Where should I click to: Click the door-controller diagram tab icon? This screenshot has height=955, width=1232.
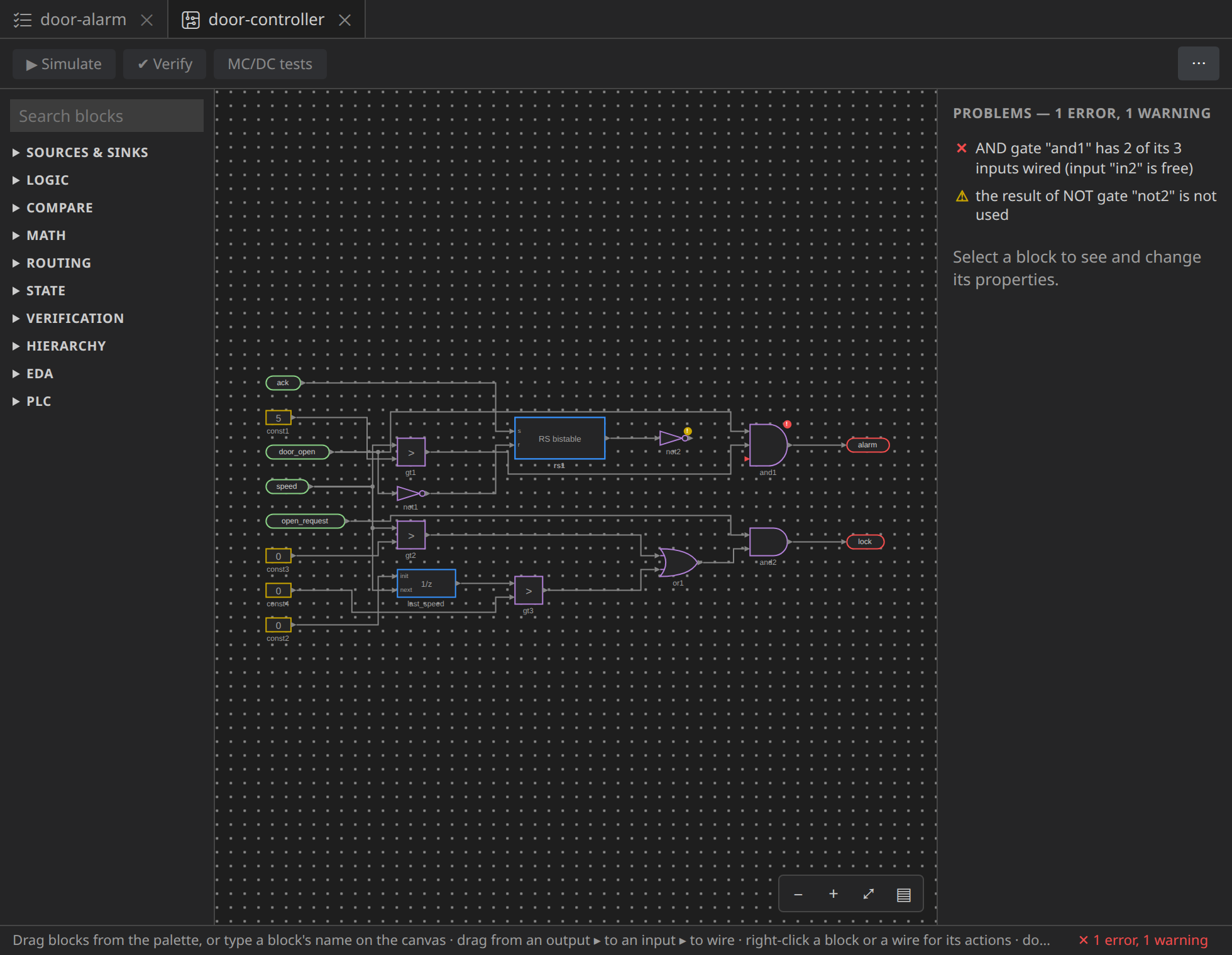tap(190, 20)
